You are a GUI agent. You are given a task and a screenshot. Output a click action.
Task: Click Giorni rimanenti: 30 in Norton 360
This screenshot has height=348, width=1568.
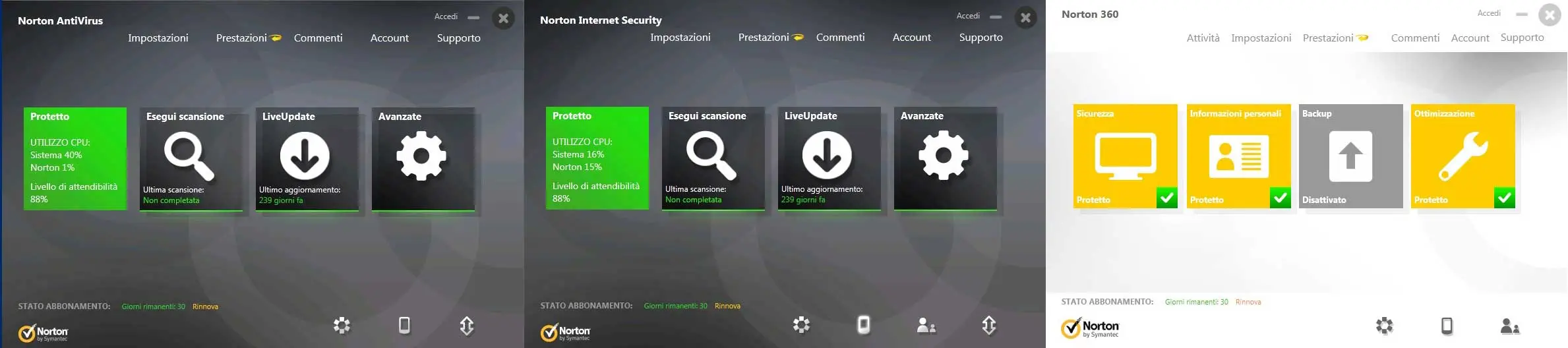point(1197,302)
